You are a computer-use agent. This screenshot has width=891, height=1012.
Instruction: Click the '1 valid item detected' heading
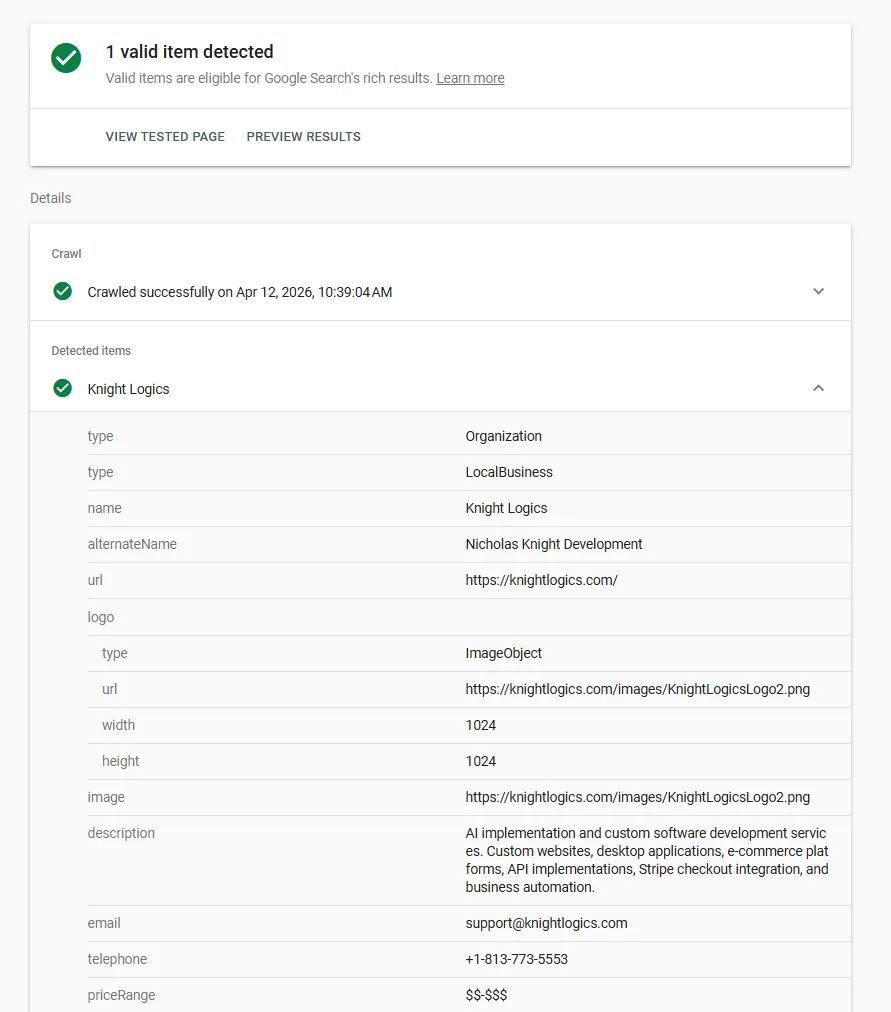(x=190, y=52)
